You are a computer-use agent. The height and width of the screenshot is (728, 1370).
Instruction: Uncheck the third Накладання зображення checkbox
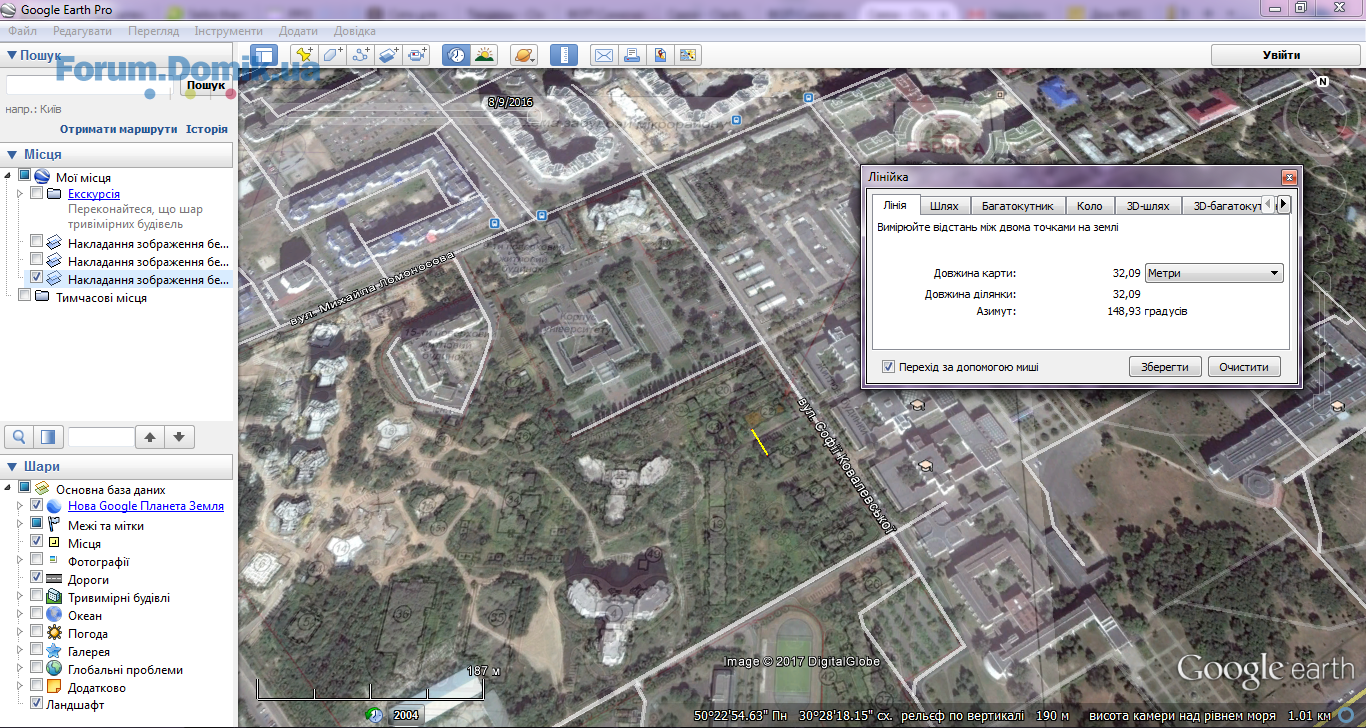click(x=37, y=277)
